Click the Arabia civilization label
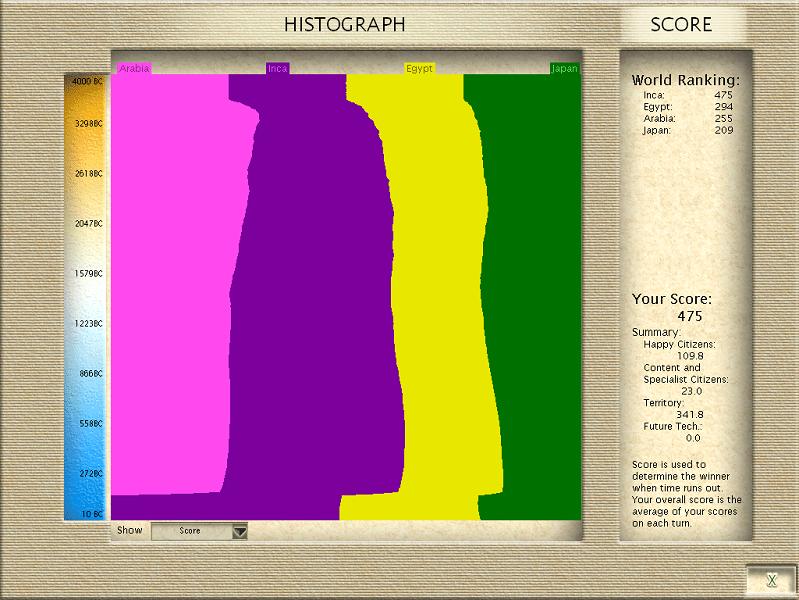Screen dimensions: 799x600 (134, 68)
